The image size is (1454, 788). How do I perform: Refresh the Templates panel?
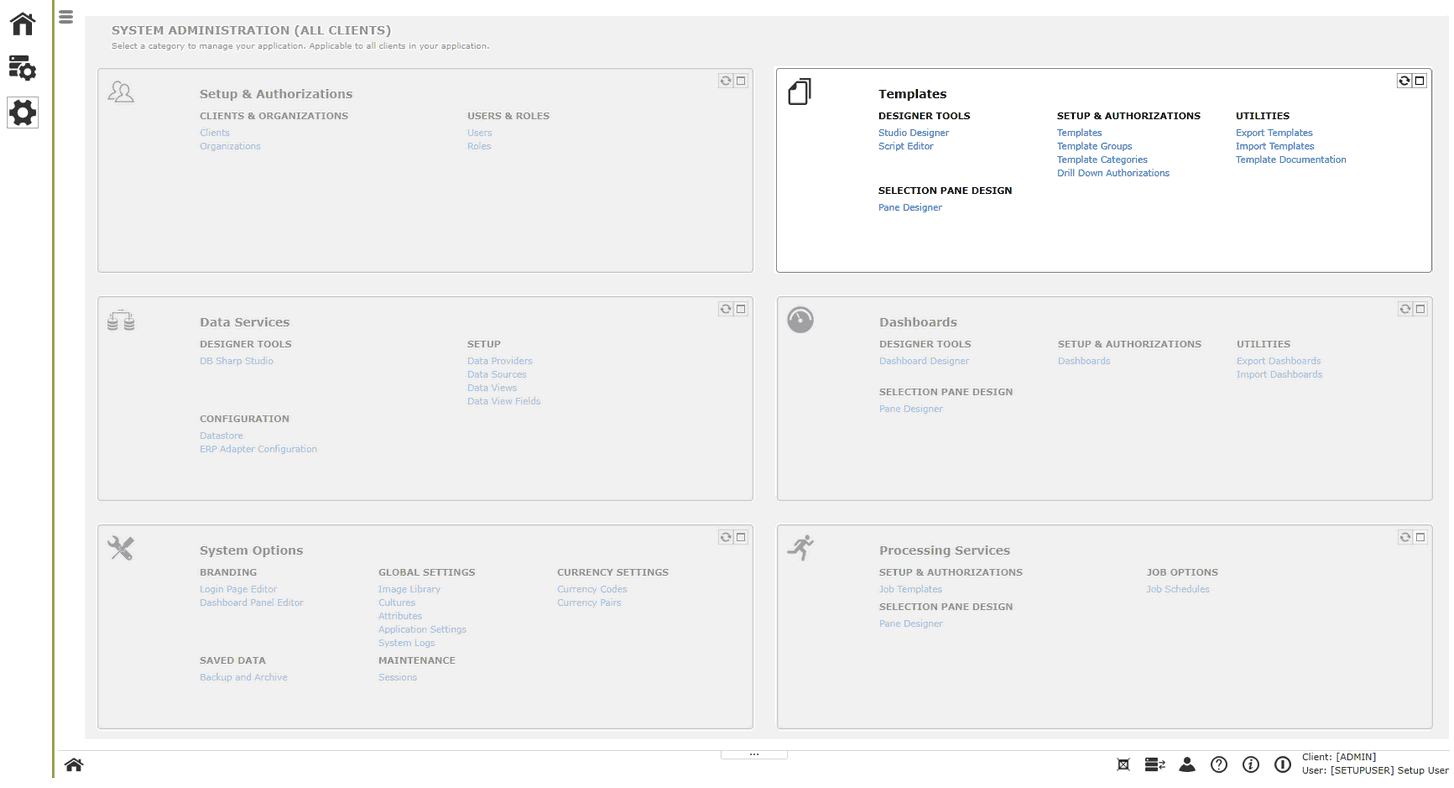[x=1404, y=81]
